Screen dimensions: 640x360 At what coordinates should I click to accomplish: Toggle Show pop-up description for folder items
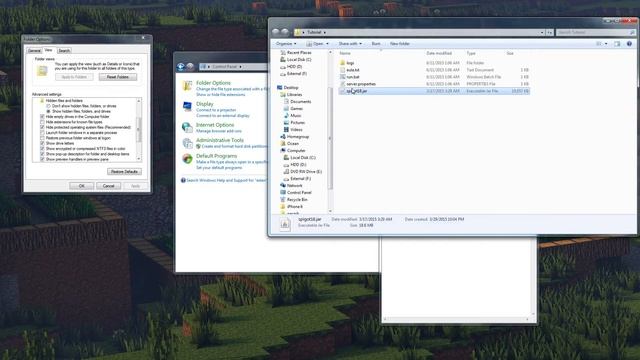tap(42, 154)
